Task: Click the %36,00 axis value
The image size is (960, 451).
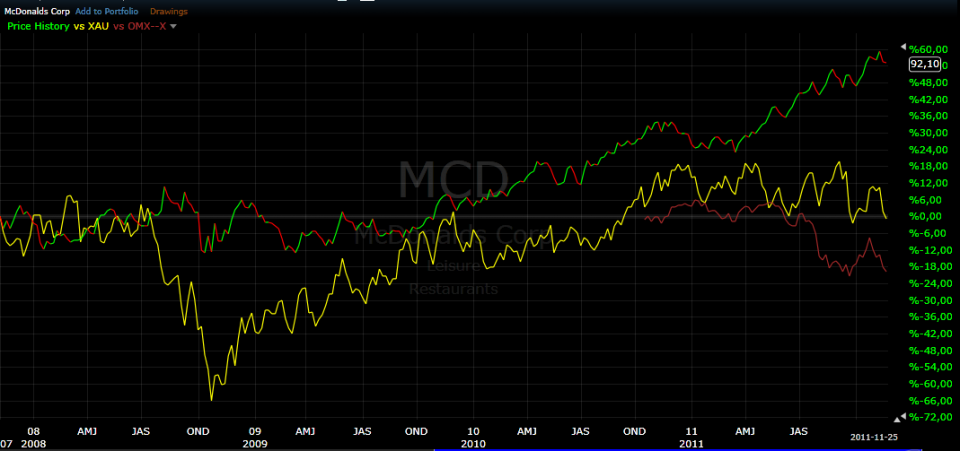Action: click(930, 116)
